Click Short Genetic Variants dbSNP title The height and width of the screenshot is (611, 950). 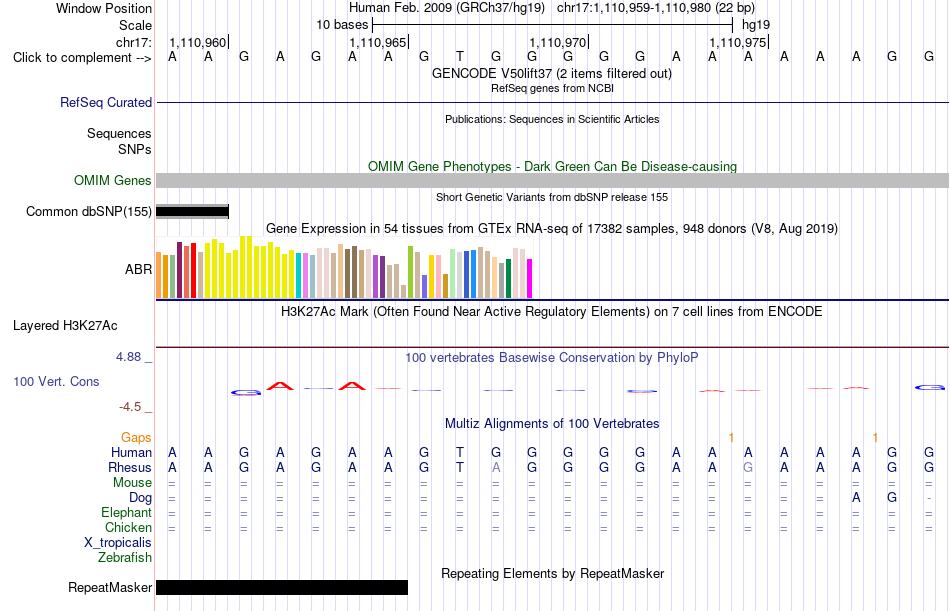pyautogui.click(x=552, y=197)
